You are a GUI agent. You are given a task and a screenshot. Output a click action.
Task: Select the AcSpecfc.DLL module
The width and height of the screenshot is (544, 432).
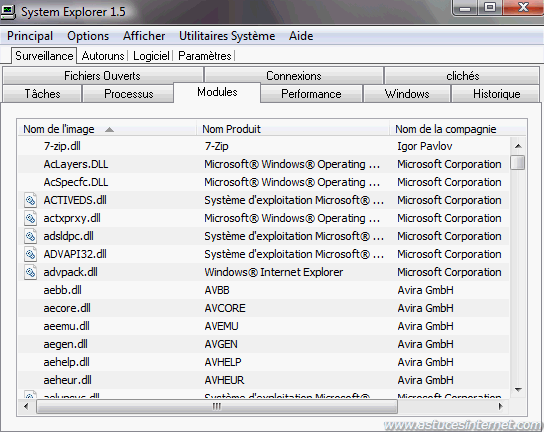click(x=76, y=183)
